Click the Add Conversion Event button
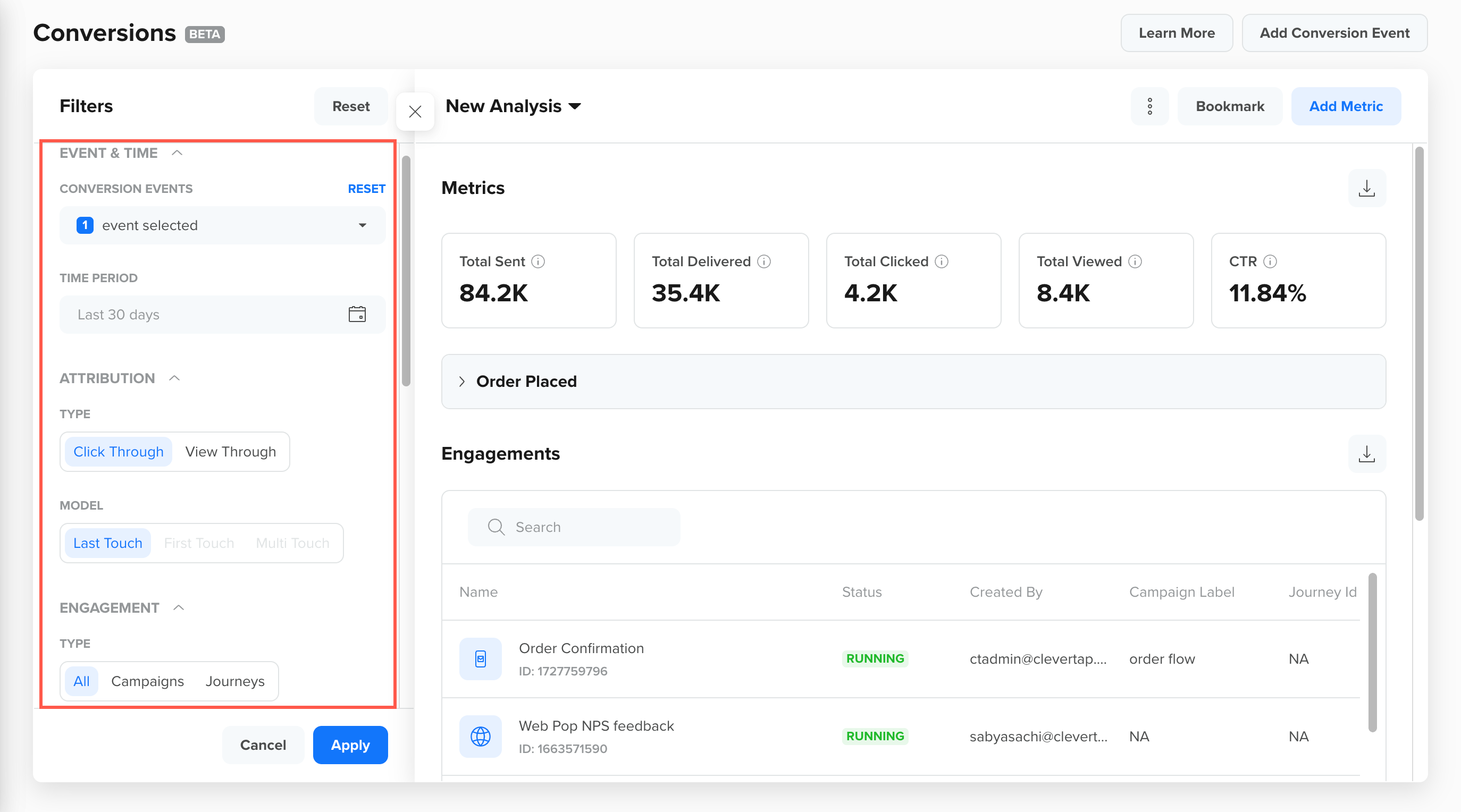The height and width of the screenshot is (812, 1461). click(x=1334, y=33)
